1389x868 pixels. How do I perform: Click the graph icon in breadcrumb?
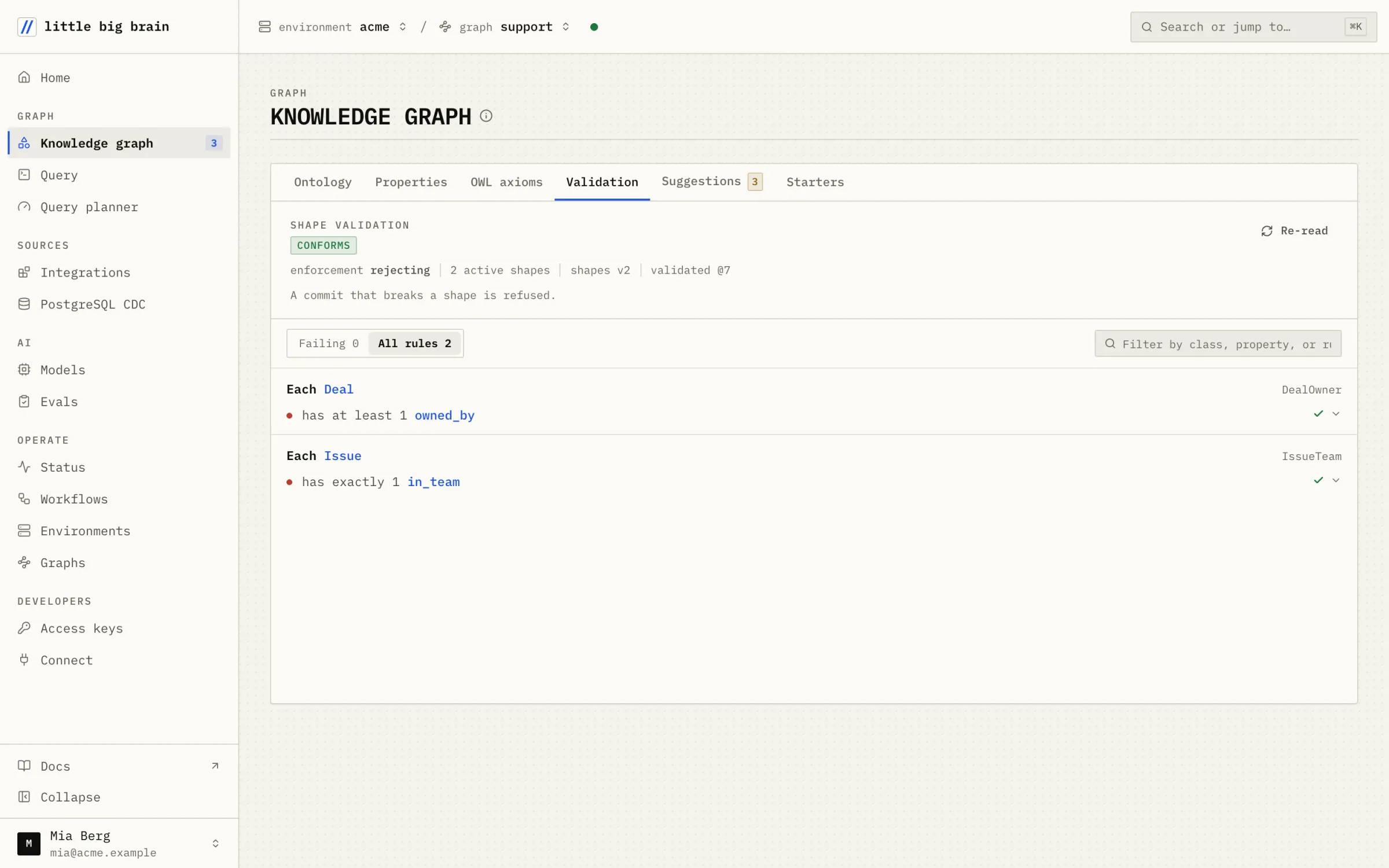445,27
